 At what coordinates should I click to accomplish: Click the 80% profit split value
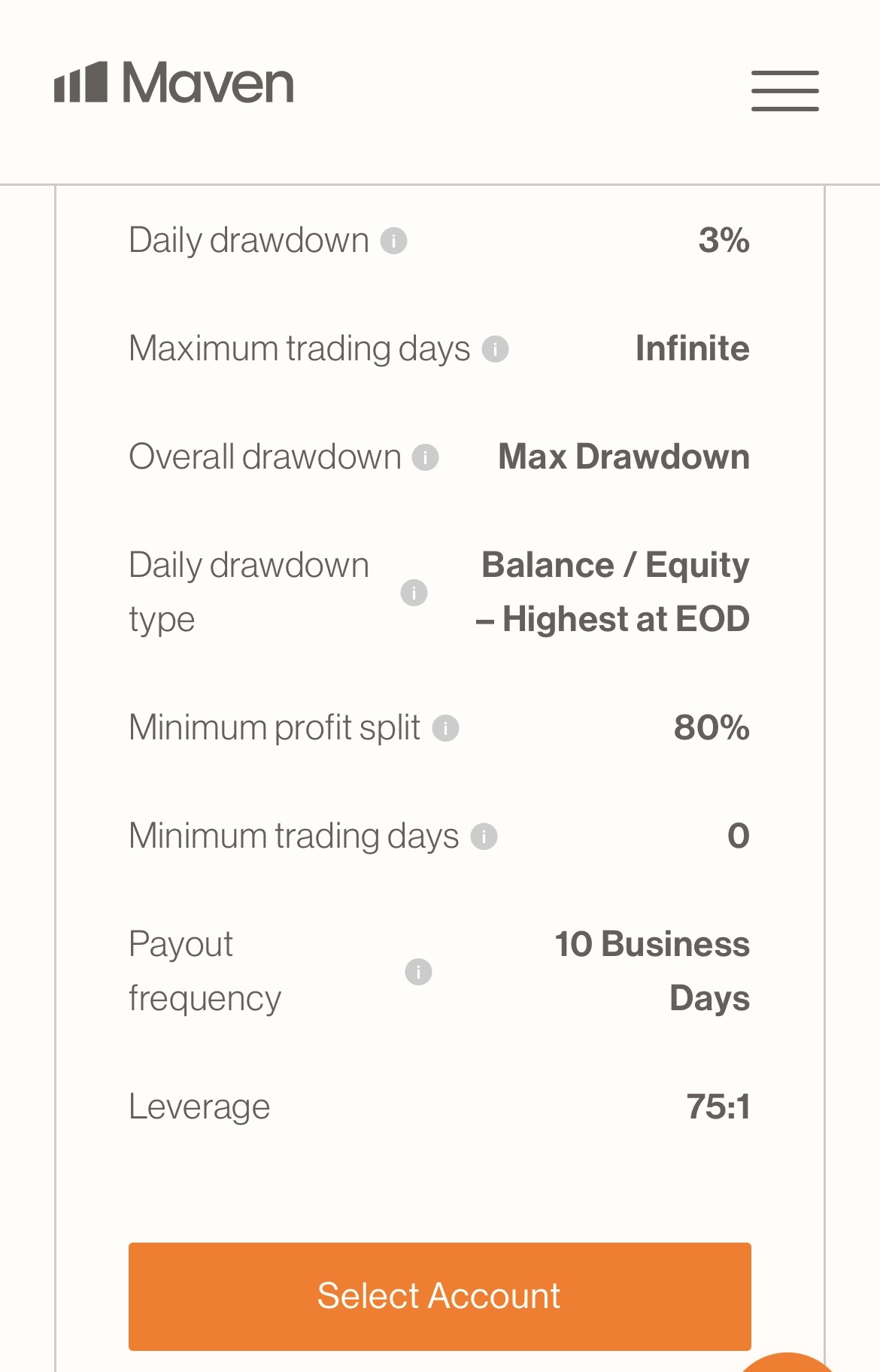click(712, 728)
